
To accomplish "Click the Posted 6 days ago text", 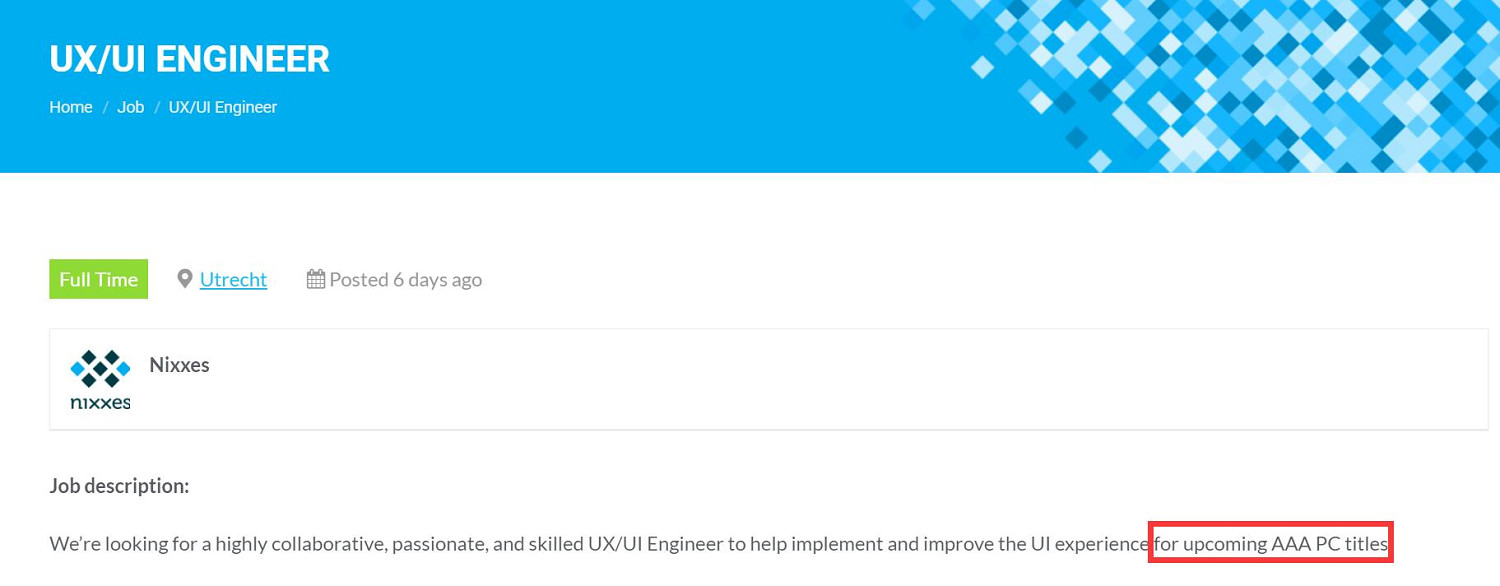I will 405,280.
